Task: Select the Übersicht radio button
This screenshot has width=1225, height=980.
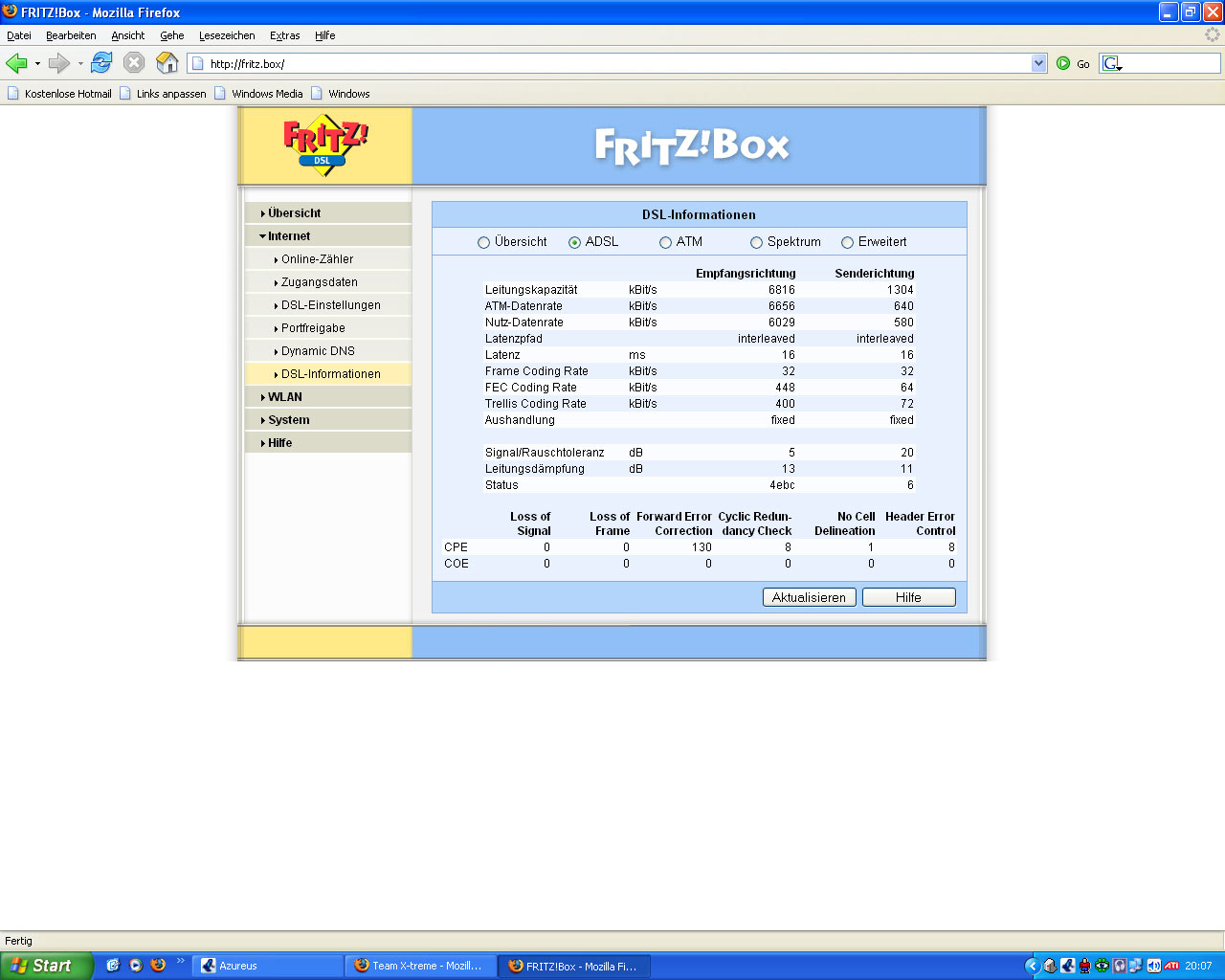Action: pyautogui.click(x=483, y=243)
